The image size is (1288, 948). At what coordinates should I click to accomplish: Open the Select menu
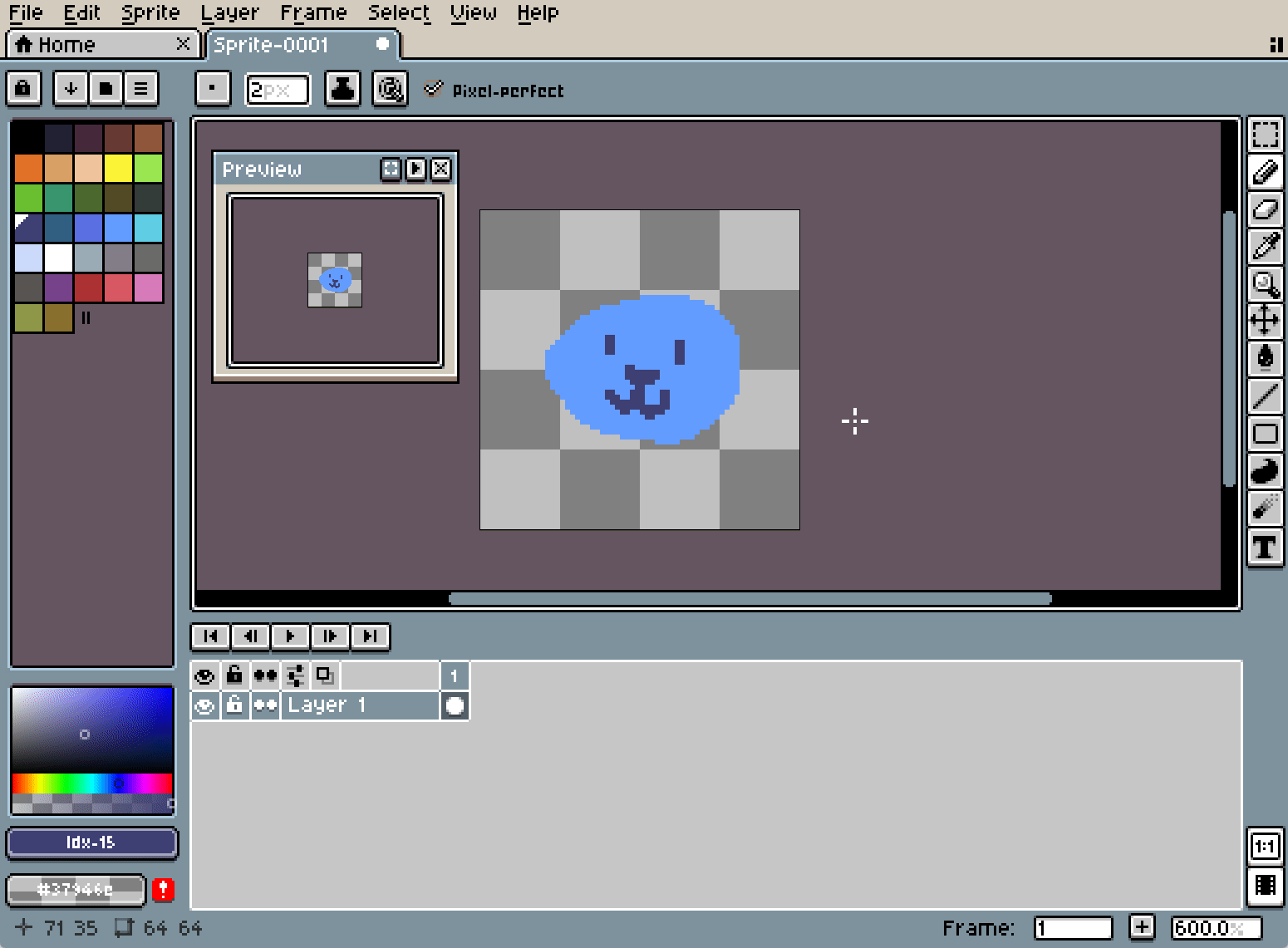tap(399, 13)
